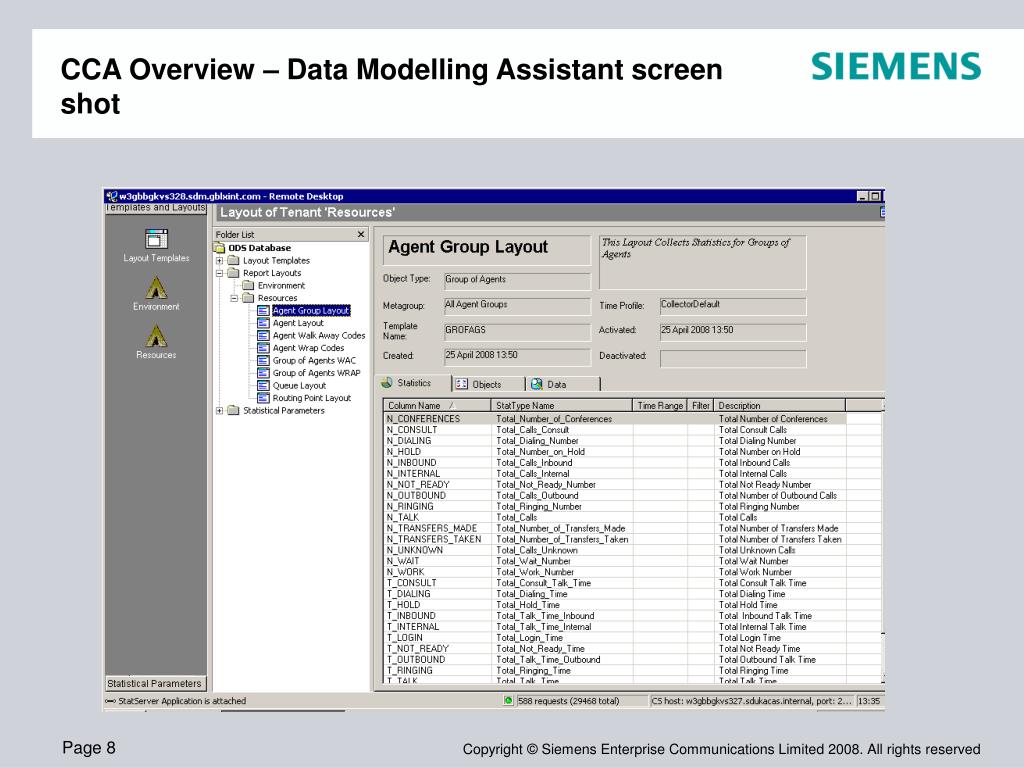Collapse the Resources tree folder
Screen dimensions: 1024x768
tap(234, 298)
